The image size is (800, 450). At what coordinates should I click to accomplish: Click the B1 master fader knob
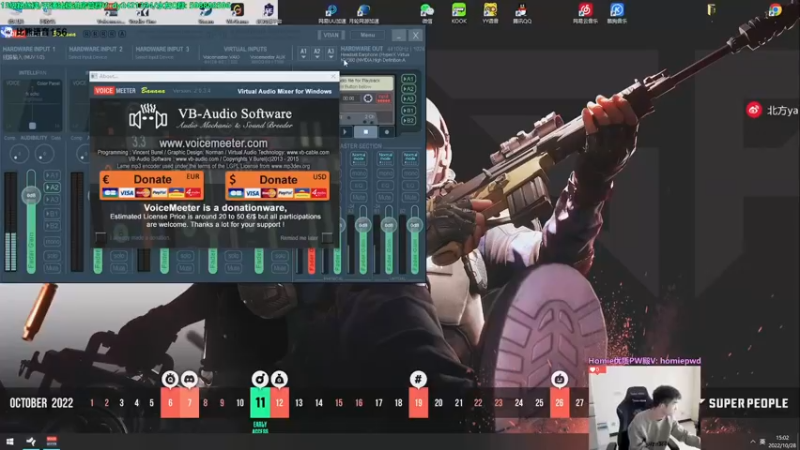click(x=388, y=225)
